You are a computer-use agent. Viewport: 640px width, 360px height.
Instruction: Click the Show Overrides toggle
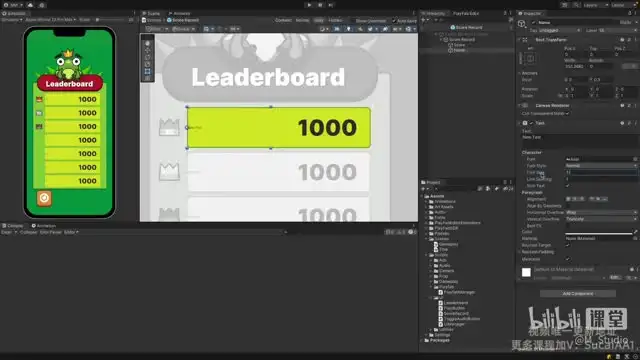pos(371,20)
